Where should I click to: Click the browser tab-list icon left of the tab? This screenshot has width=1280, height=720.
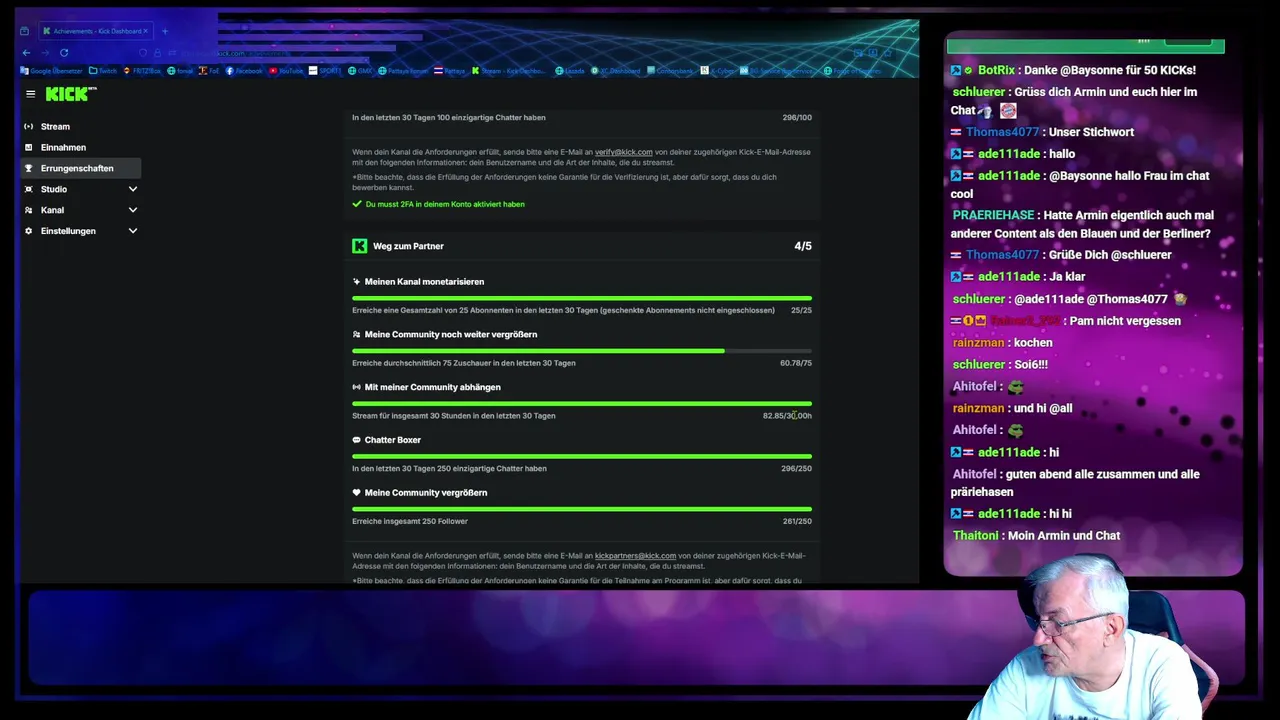click(x=24, y=31)
